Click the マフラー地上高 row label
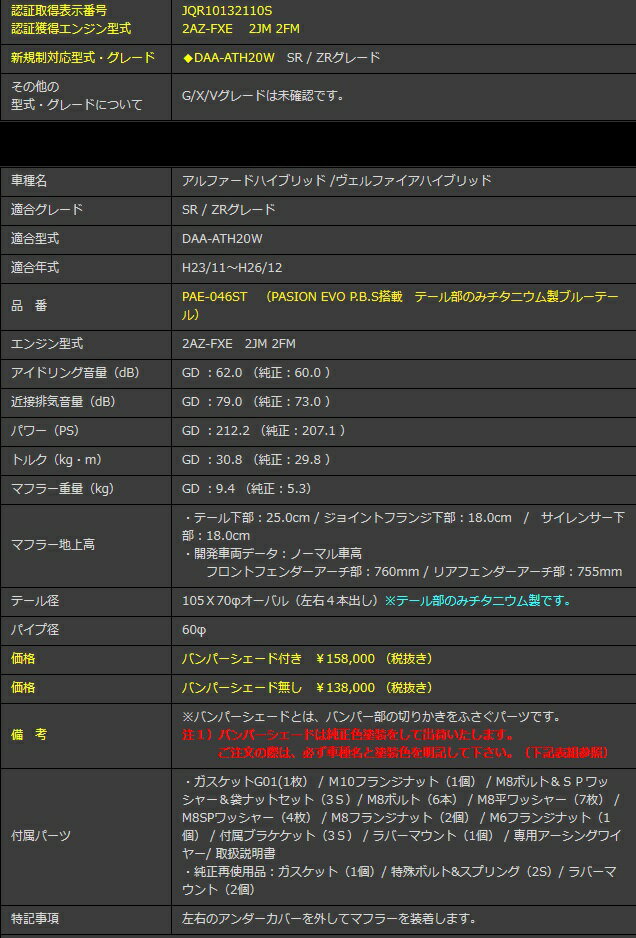The width and height of the screenshot is (636, 938). (53, 545)
